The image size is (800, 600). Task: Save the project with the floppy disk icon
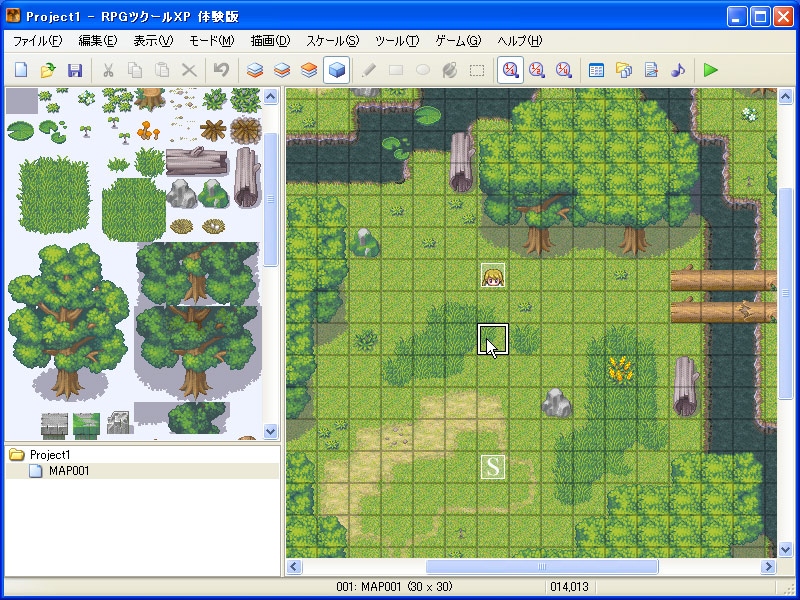coord(75,69)
